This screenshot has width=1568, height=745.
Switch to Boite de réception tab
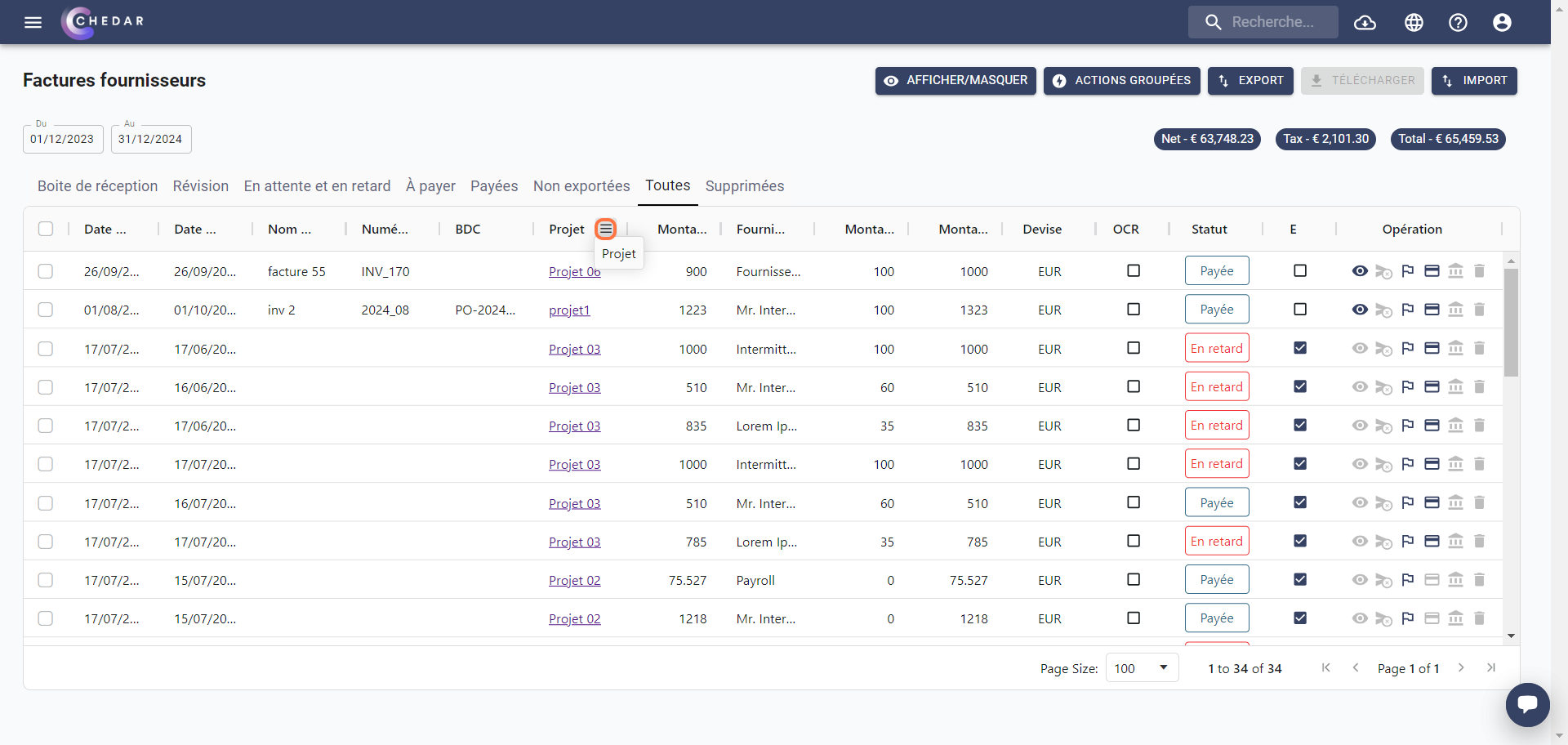click(x=98, y=186)
